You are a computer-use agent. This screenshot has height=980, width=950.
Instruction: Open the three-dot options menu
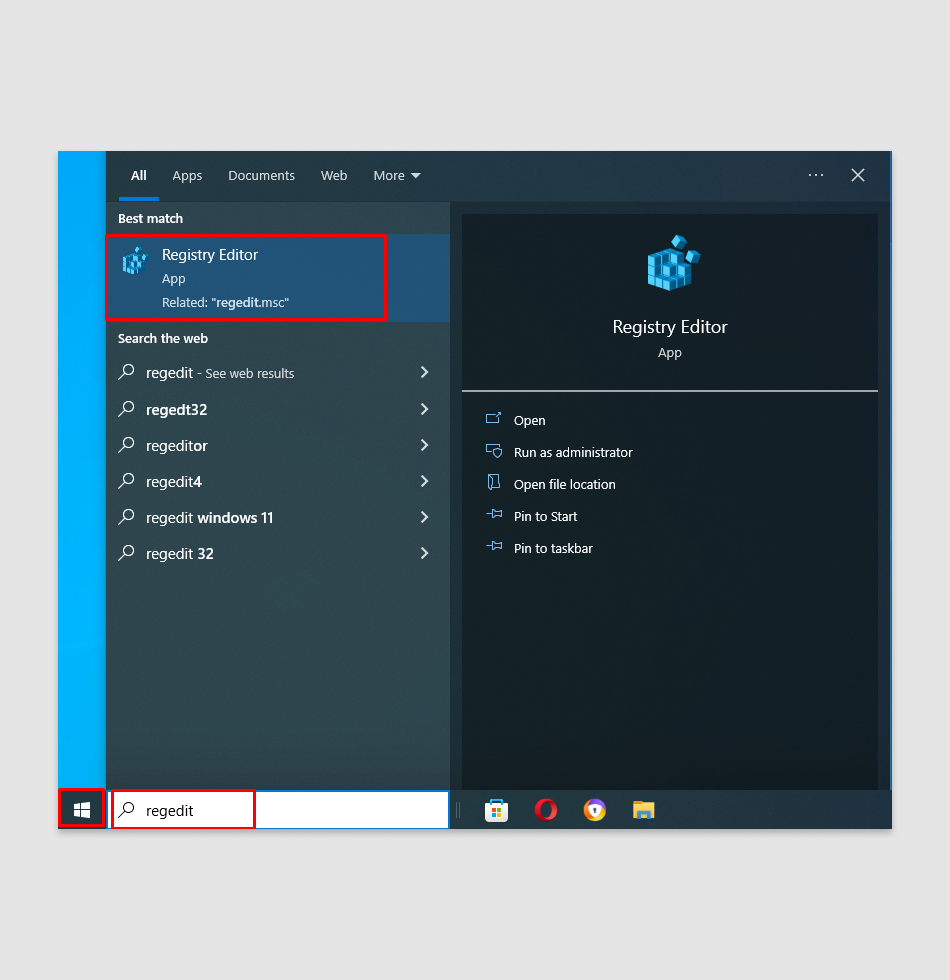[816, 175]
